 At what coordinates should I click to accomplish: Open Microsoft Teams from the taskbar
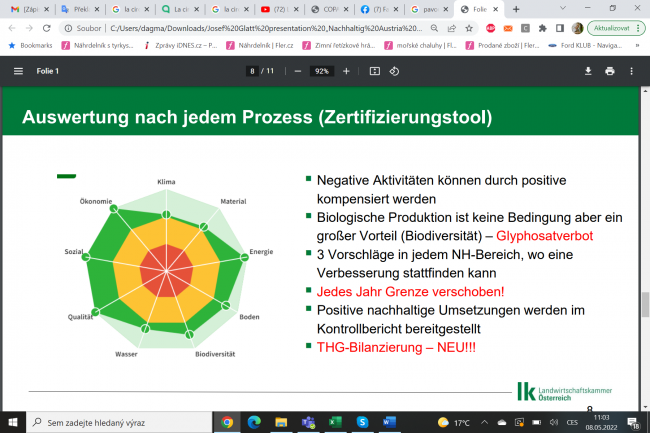308,422
